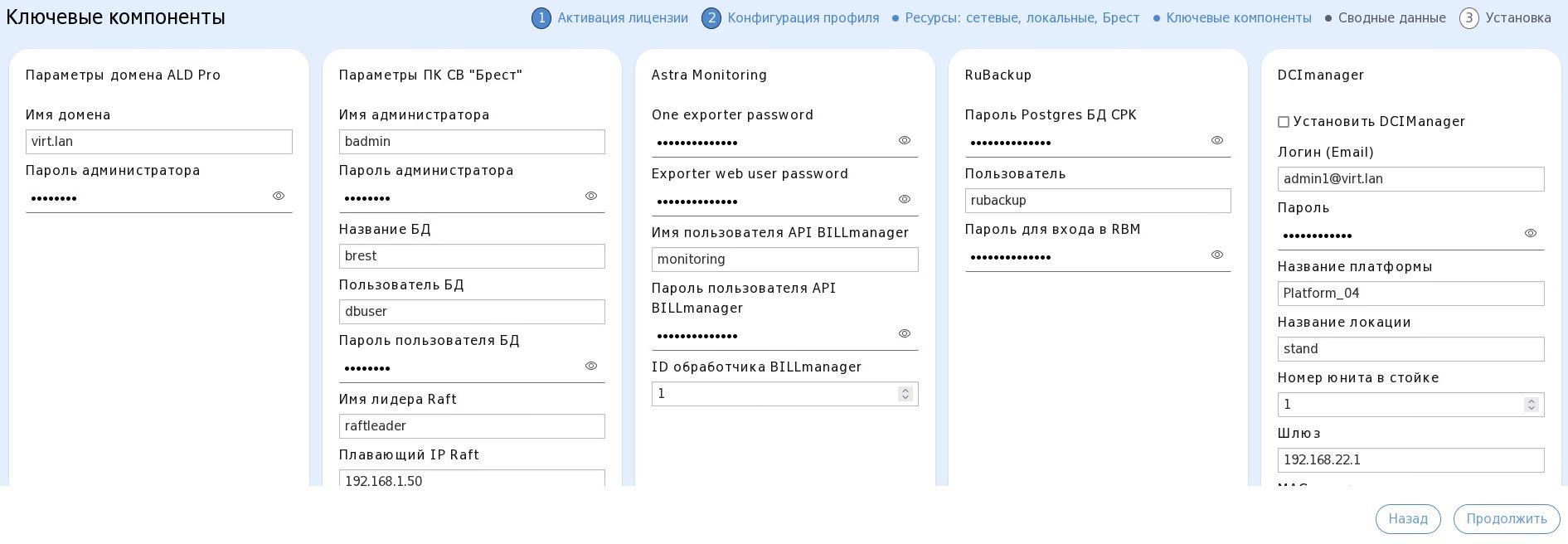Show ALD Pro administrator password via eye icon

pyautogui.click(x=279, y=197)
